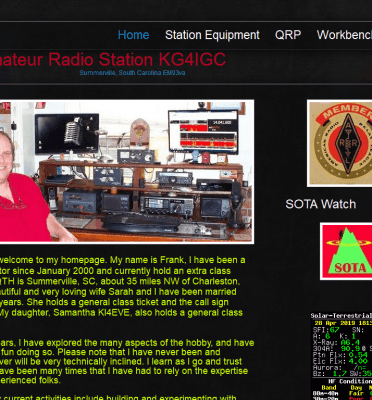The width and height of the screenshot is (372, 400).
Task: Click the Amateur Radio Station KG4IGC title
Action: (113, 60)
